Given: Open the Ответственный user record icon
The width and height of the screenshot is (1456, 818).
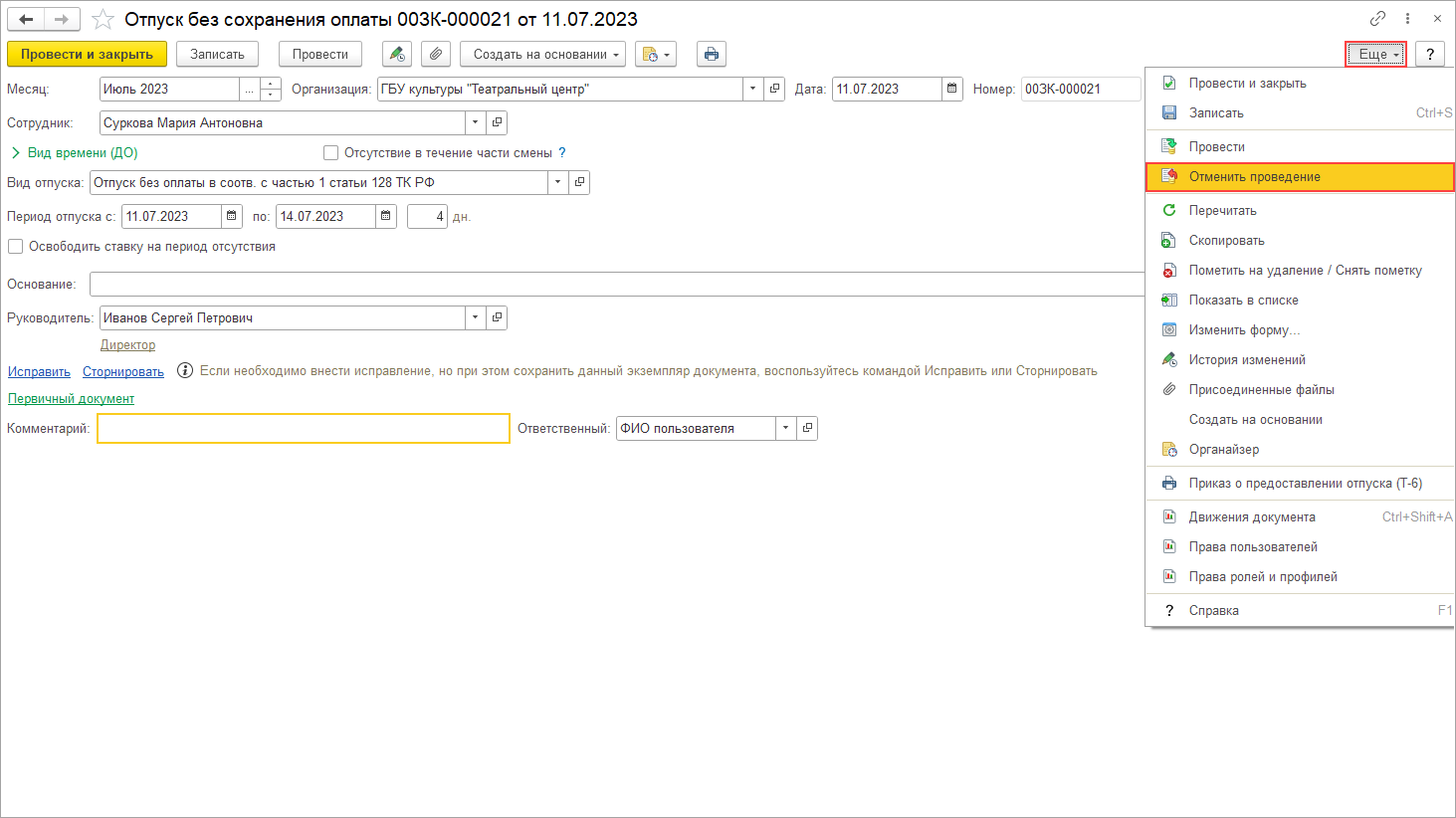Looking at the screenshot, I should click(x=807, y=428).
